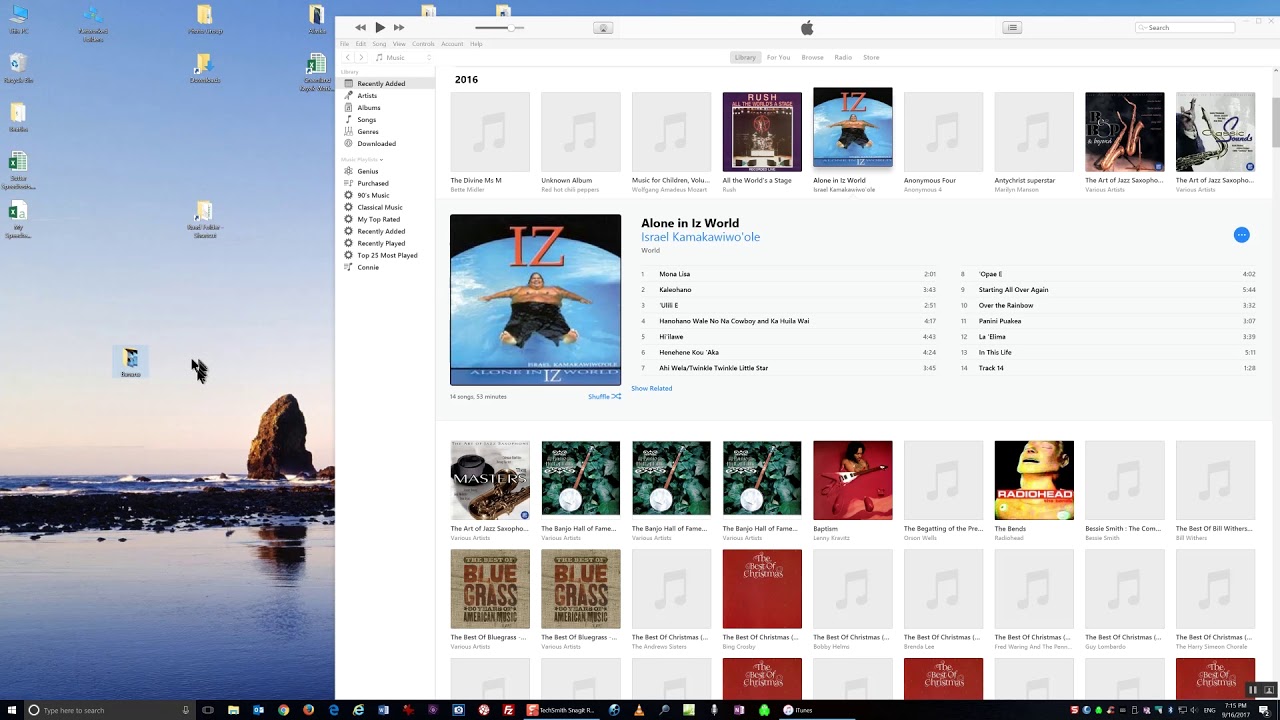
Task: Switch to the Library tab
Action: (x=745, y=57)
